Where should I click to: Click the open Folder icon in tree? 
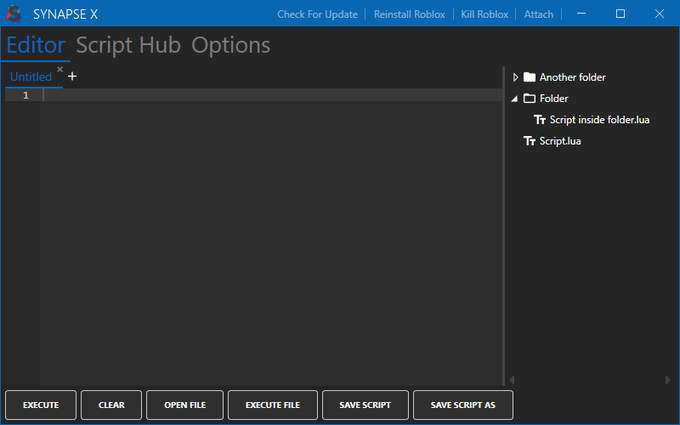[529, 99]
